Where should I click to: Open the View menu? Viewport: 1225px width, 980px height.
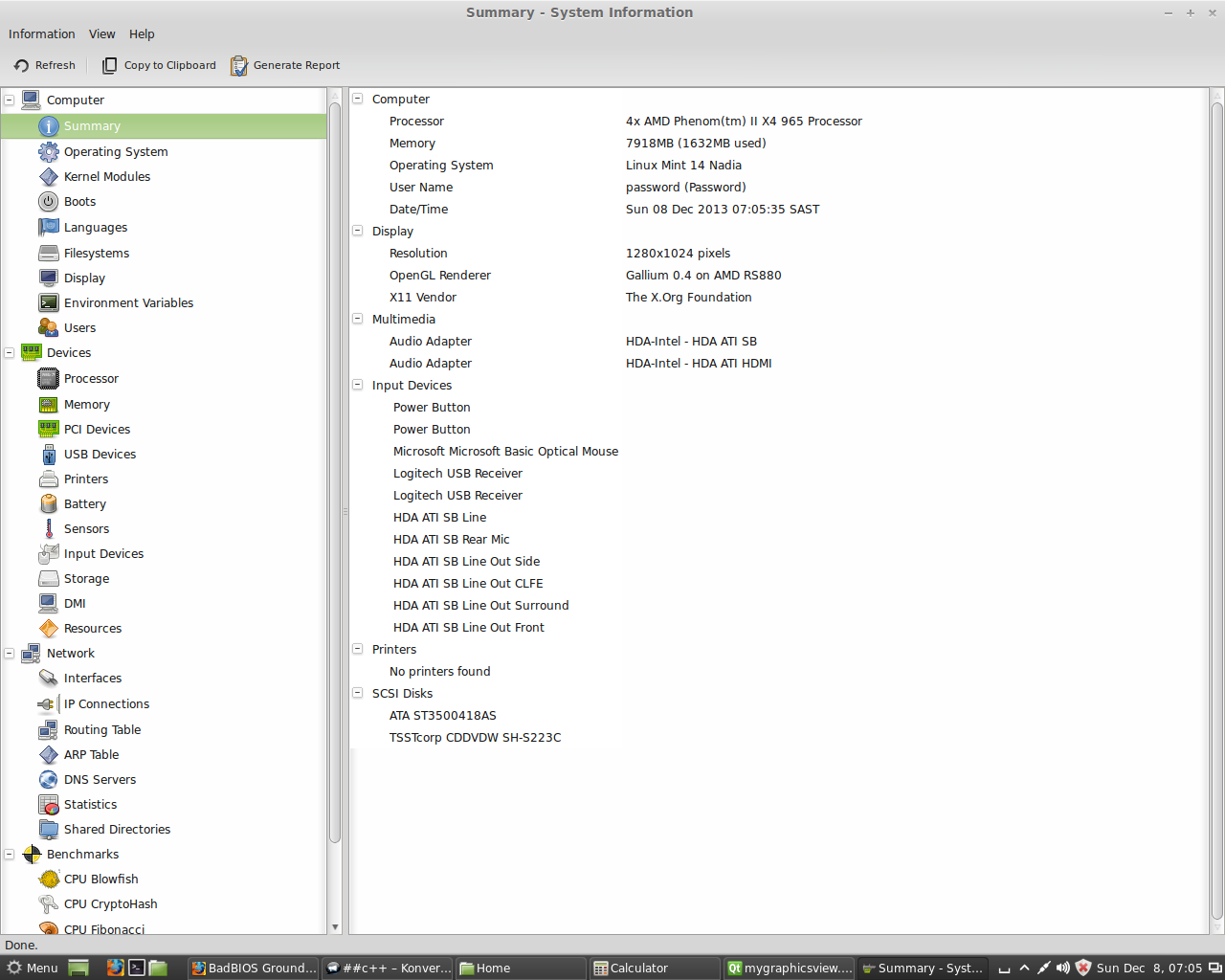pos(102,33)
